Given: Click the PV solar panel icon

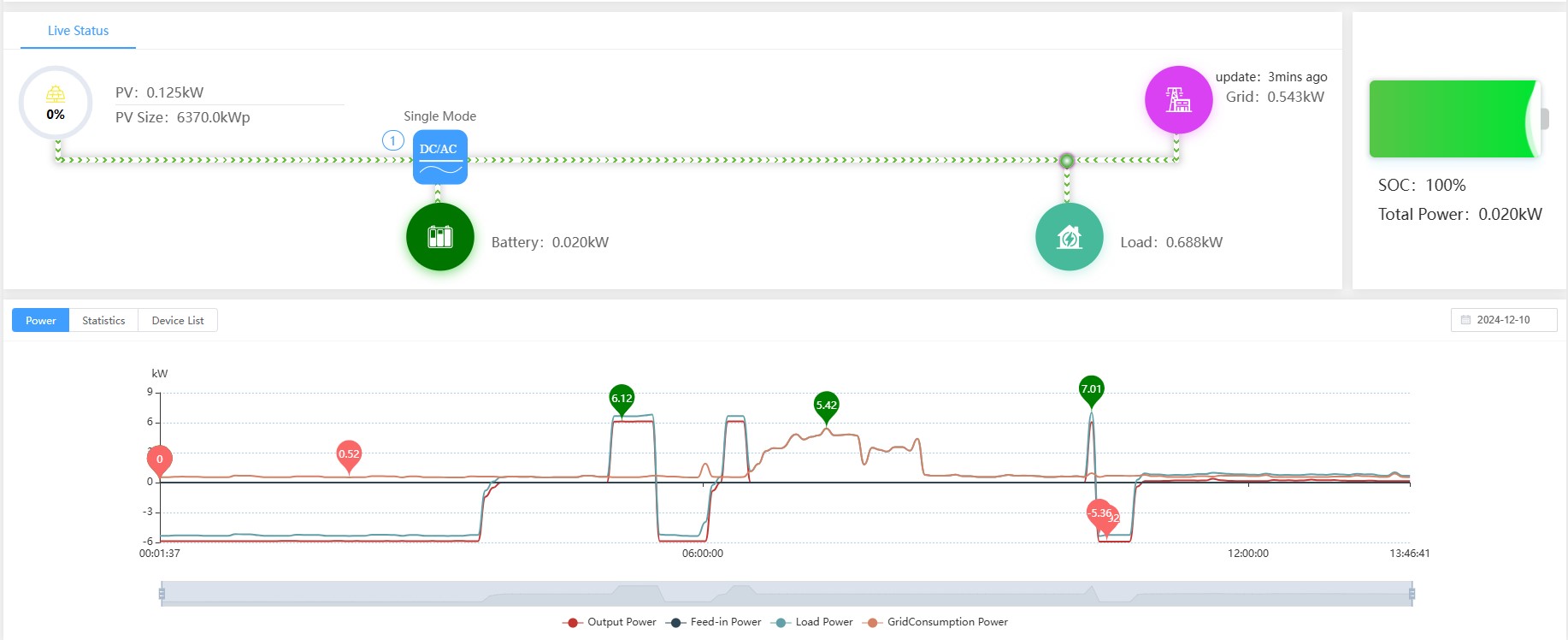Looking at the screenshot, I should pyautogui.click(x=56, y=95).
